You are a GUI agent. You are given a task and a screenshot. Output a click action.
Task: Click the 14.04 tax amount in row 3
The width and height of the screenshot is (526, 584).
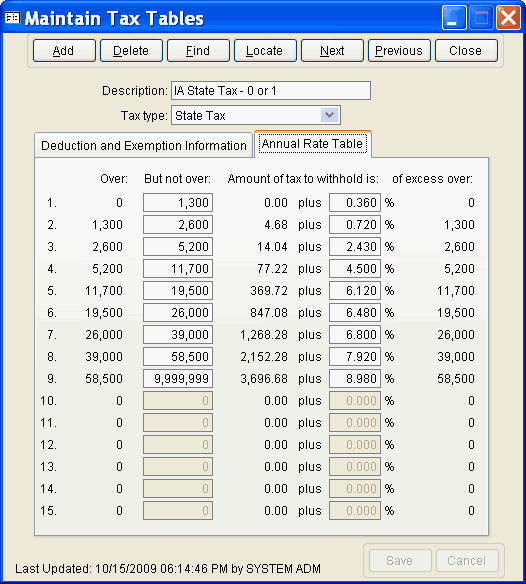(272, 247)
